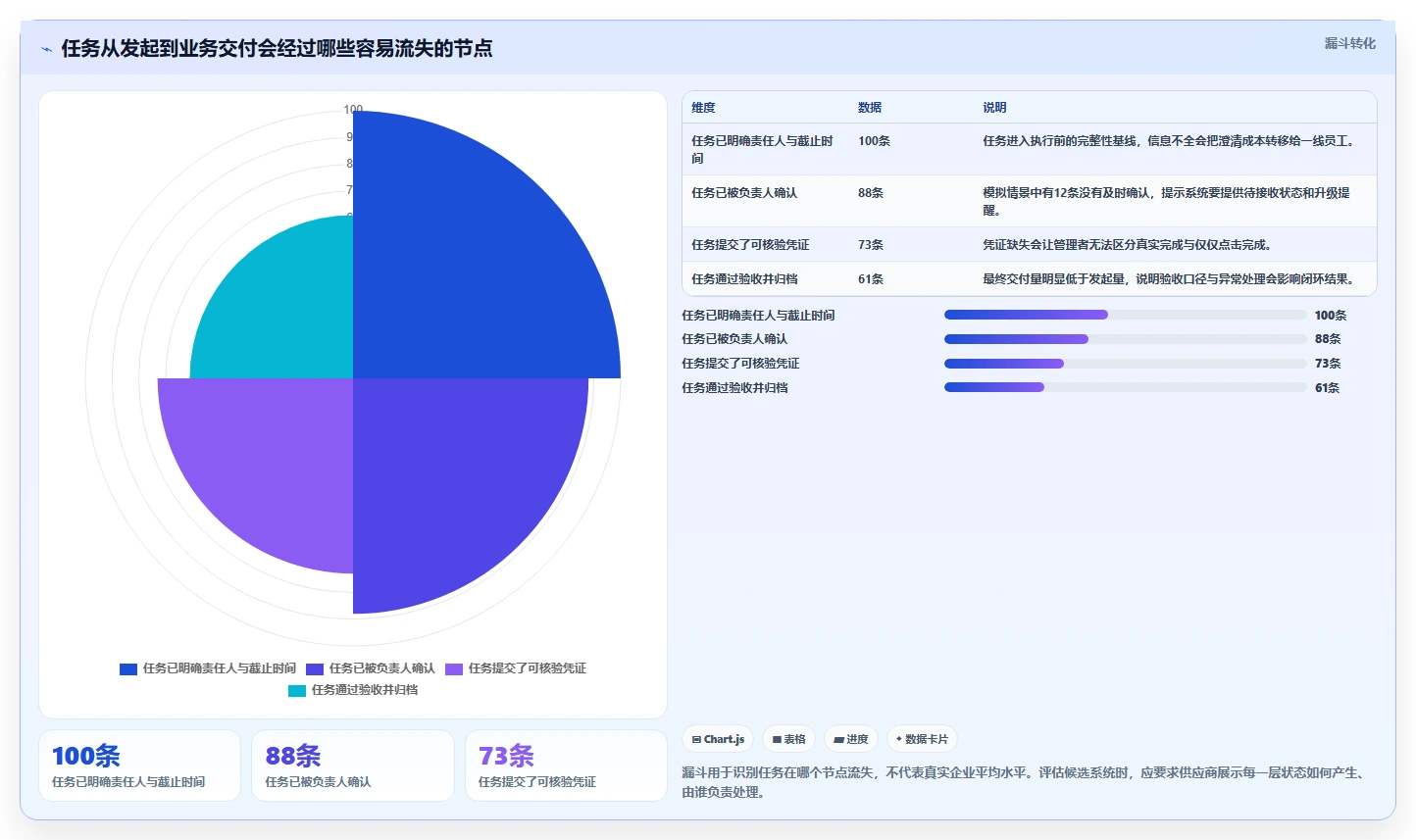The height and width of the screenshot is (840, 1416).
Task: Select the 表格 tag
Action: click(788, 739)
